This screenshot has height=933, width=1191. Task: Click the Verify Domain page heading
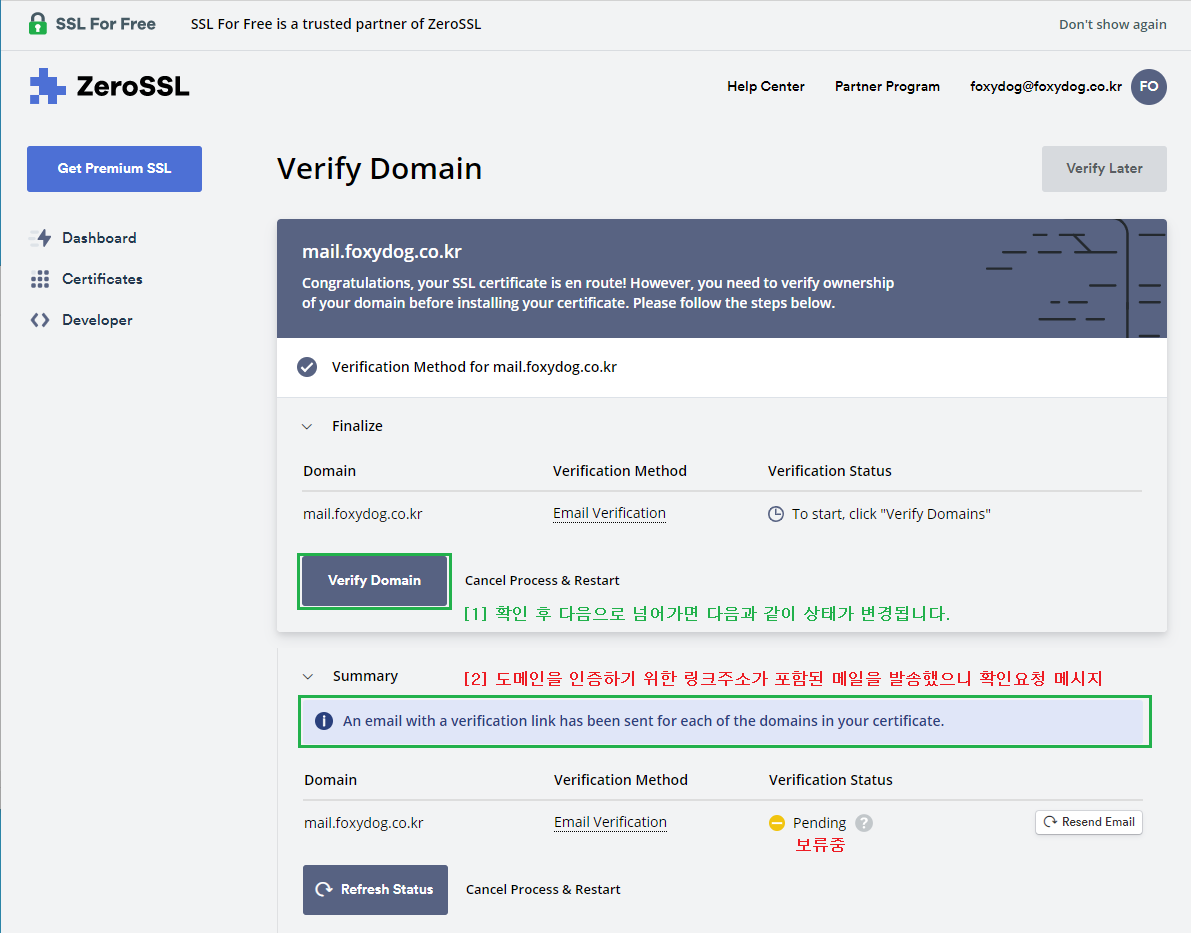coord(379,169)
